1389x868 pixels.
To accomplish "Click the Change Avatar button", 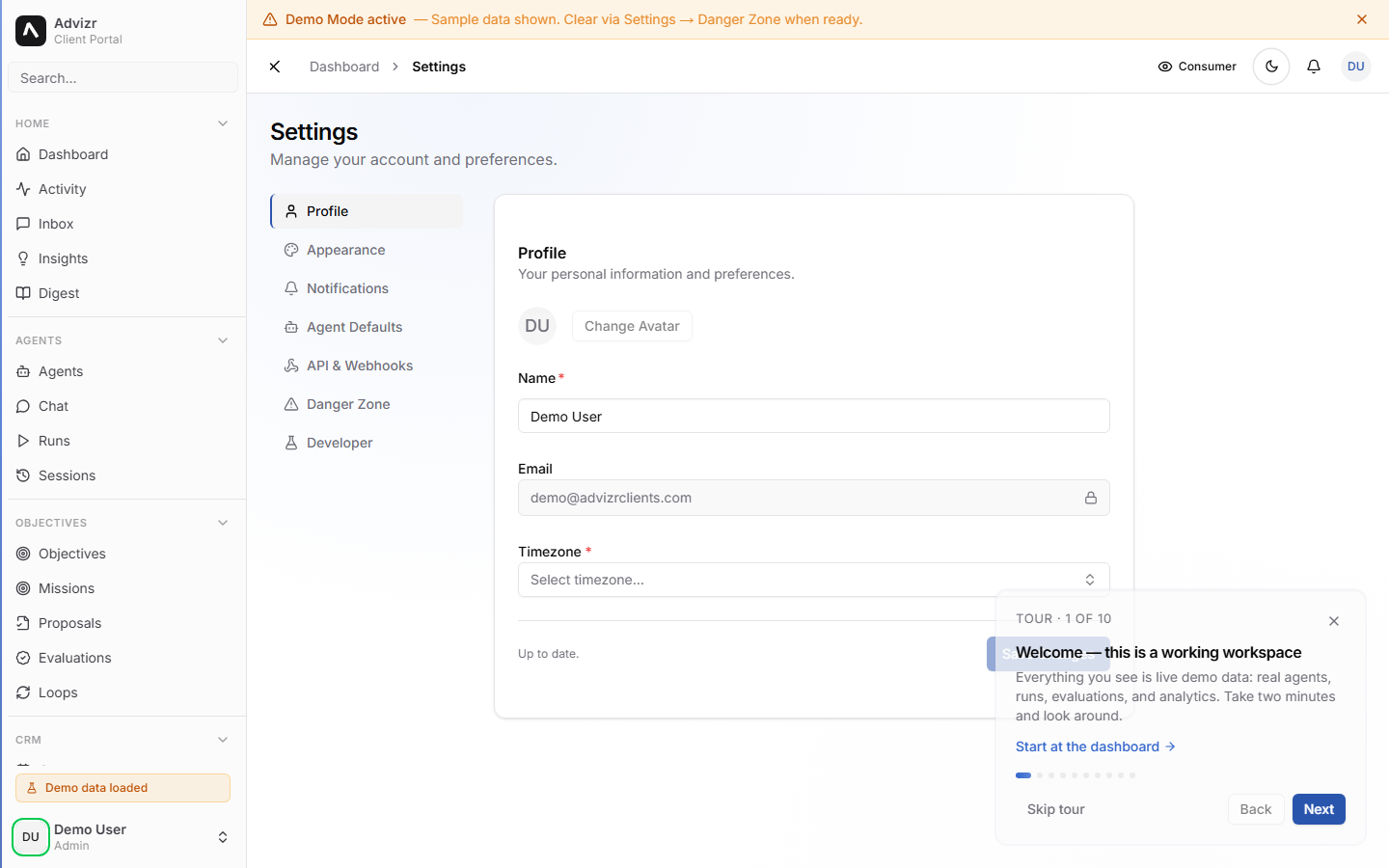I will tap(632, 326).
